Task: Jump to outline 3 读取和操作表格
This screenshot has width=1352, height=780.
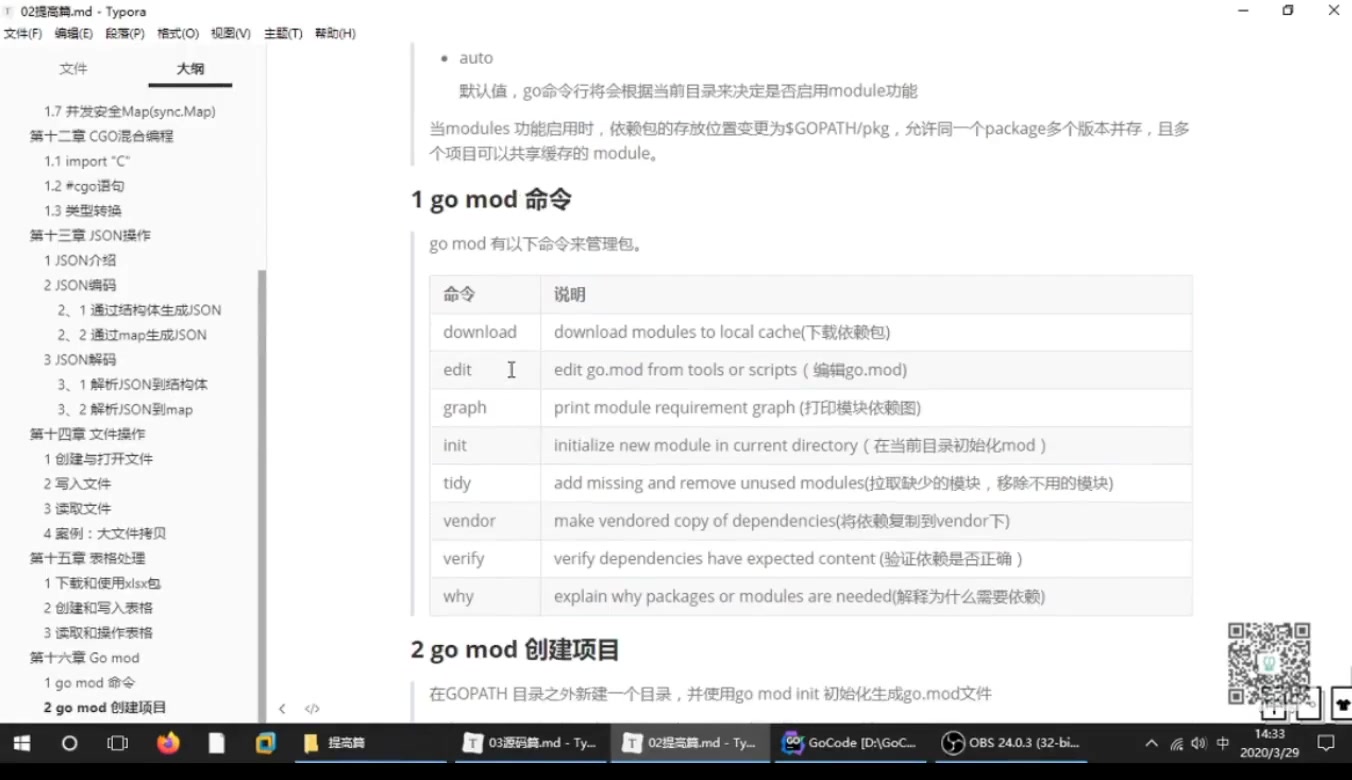Action: 98,632
